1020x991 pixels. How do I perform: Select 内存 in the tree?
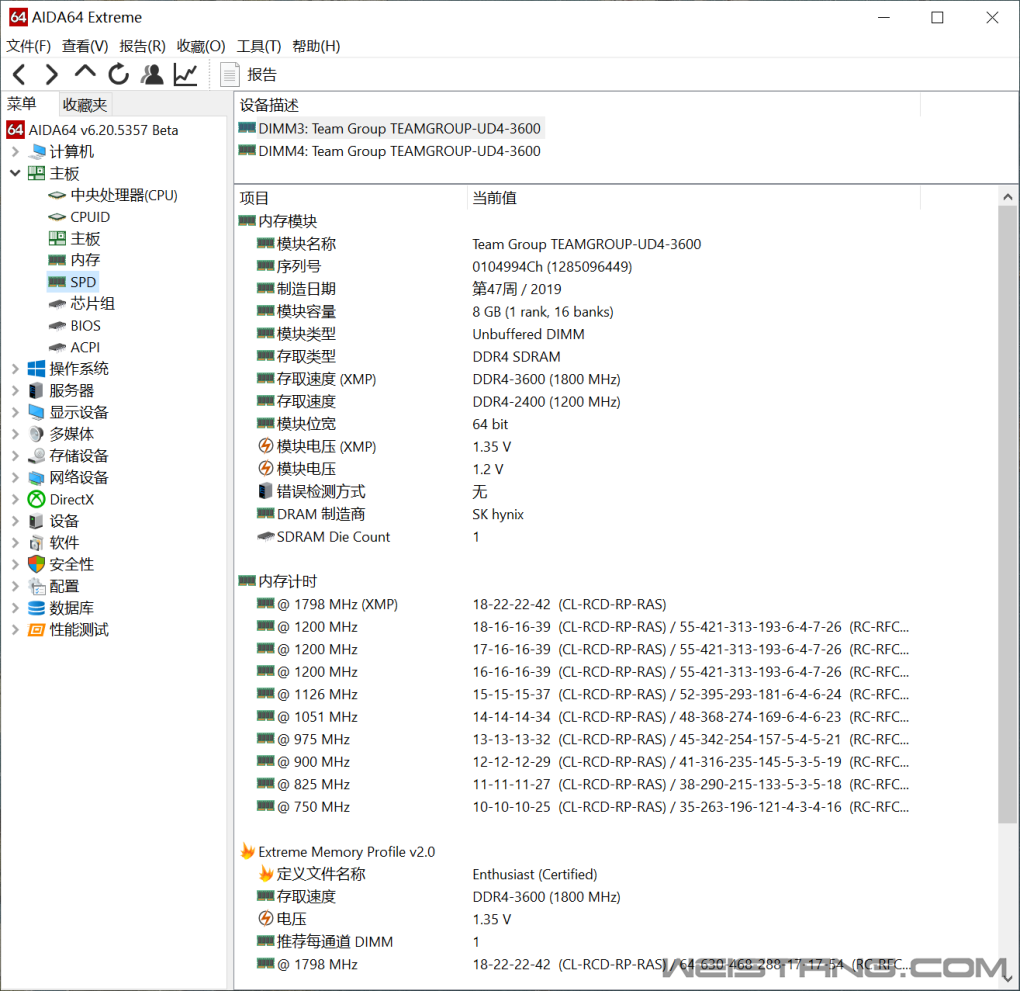[74, 260]
